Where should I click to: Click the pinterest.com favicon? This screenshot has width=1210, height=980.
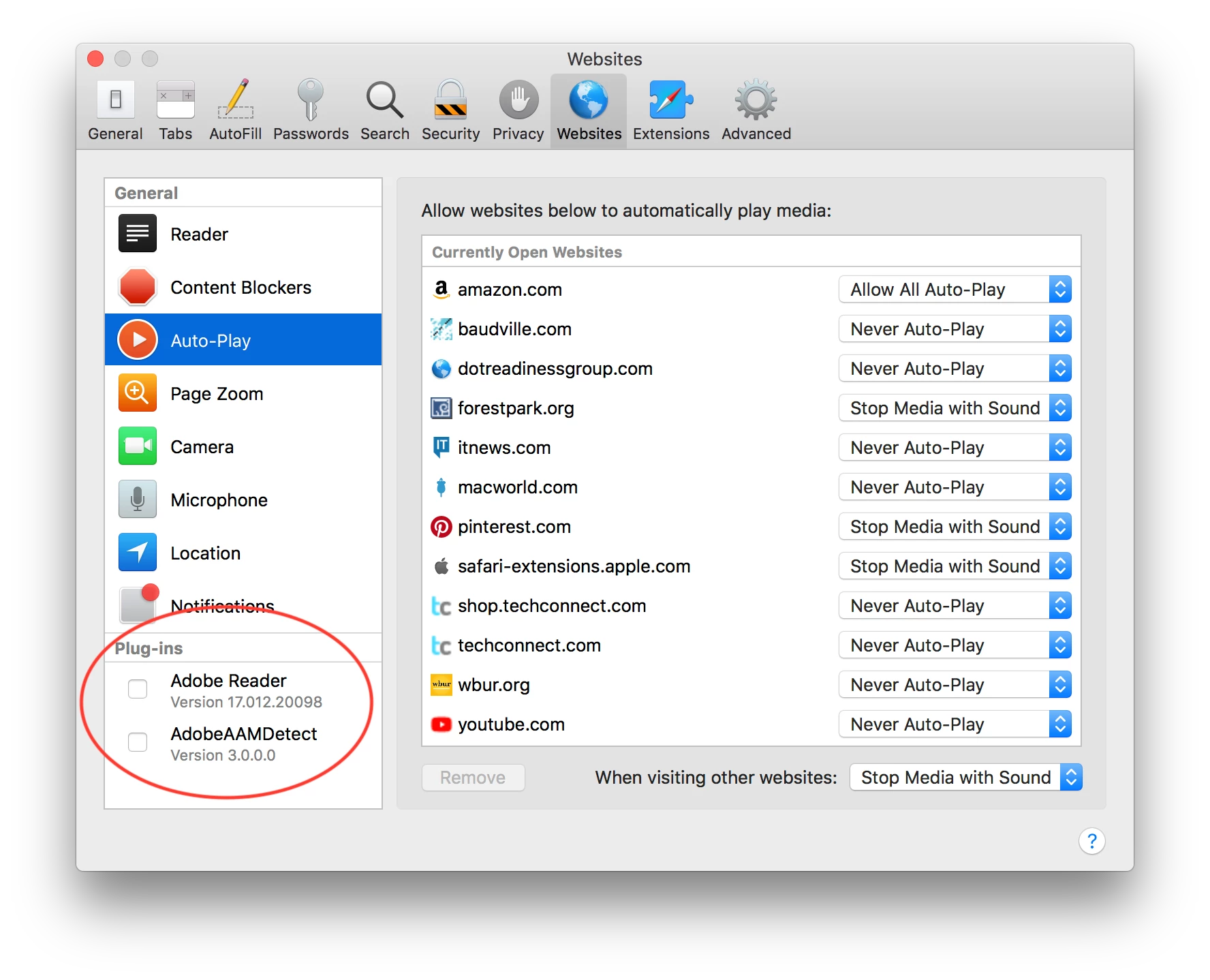click(x=441, y=527)
